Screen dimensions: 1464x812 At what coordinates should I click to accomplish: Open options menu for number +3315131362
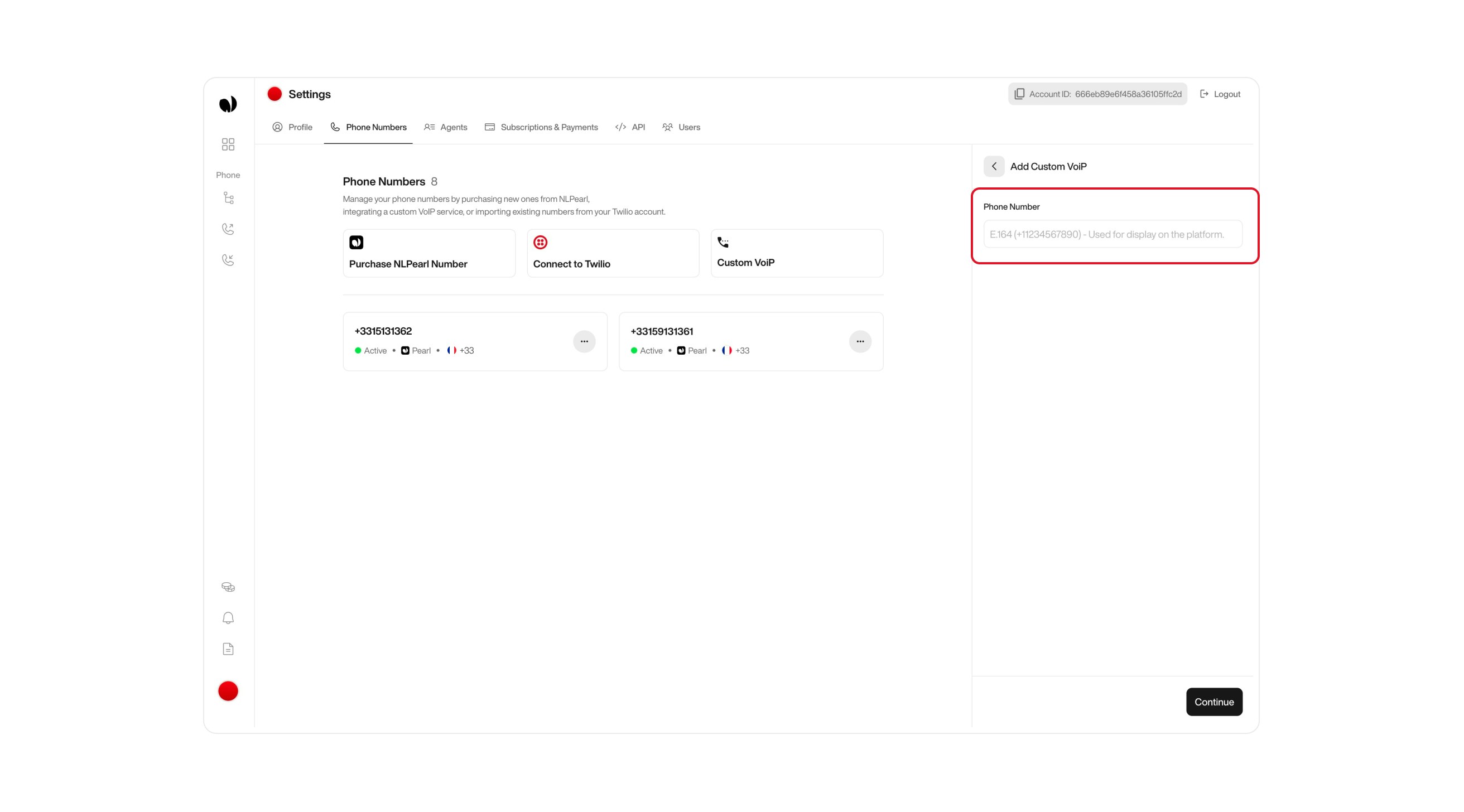584,341
